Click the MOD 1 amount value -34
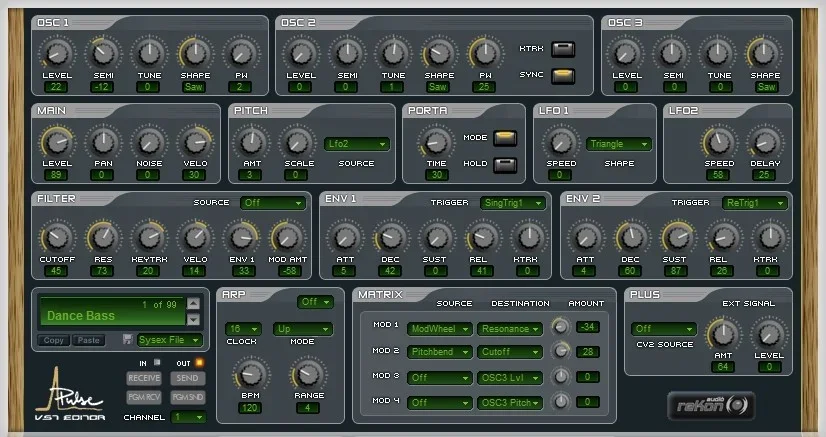 point(587,327)
